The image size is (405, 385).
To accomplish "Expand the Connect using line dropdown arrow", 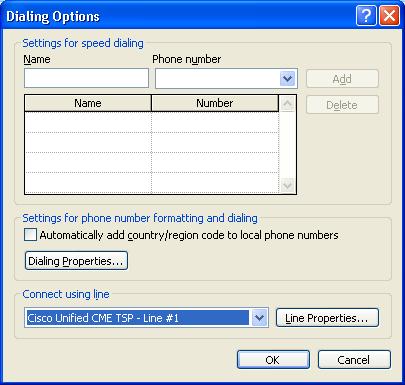I will click(259, 318).
